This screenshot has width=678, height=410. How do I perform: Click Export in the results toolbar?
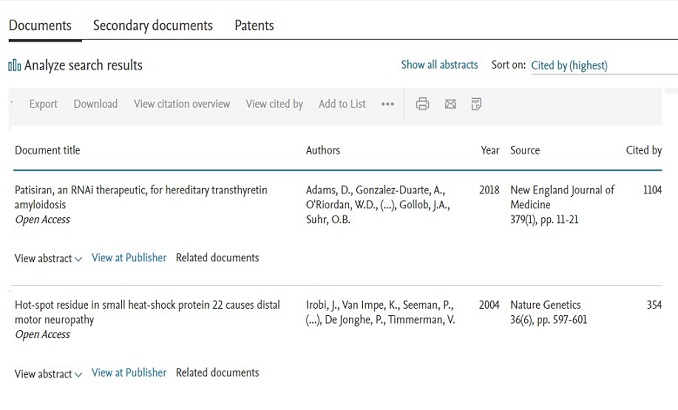[x=43, y=104]
